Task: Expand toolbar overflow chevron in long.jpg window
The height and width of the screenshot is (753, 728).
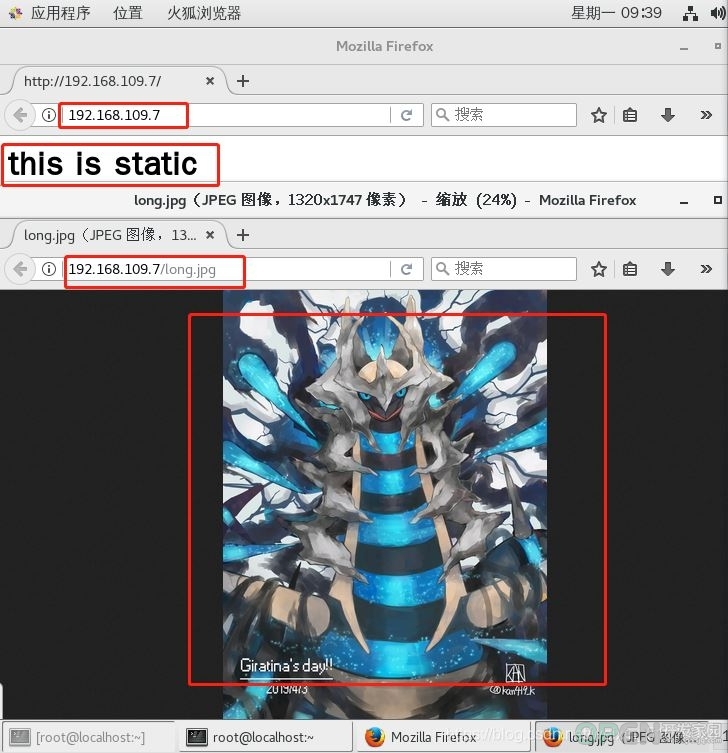Action: tap(706, 269)
